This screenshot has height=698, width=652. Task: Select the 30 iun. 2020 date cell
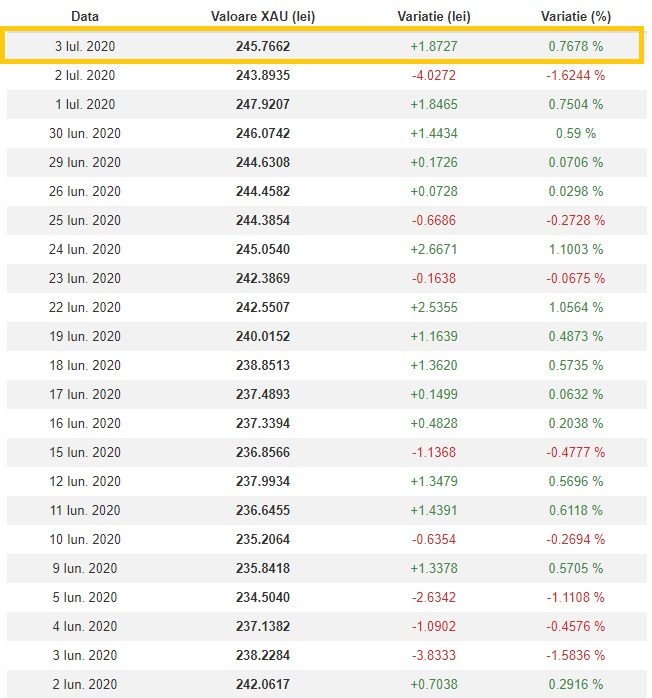(86, 134)
